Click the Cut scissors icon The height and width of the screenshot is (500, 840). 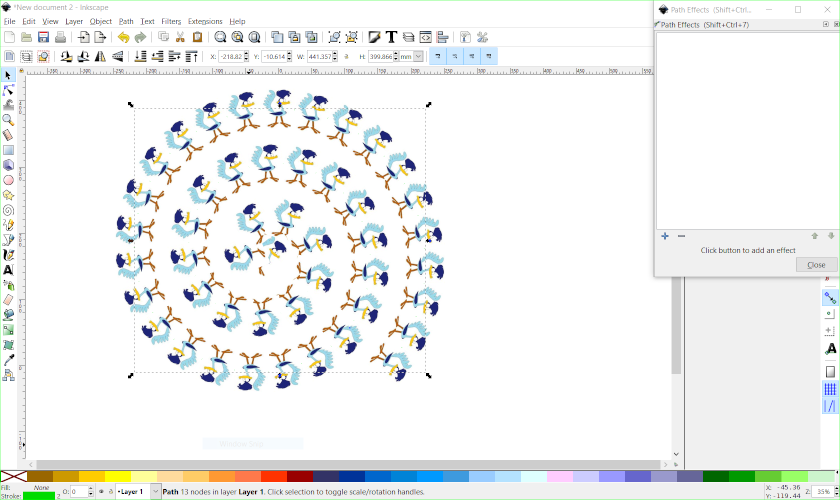tap(180, 37)
